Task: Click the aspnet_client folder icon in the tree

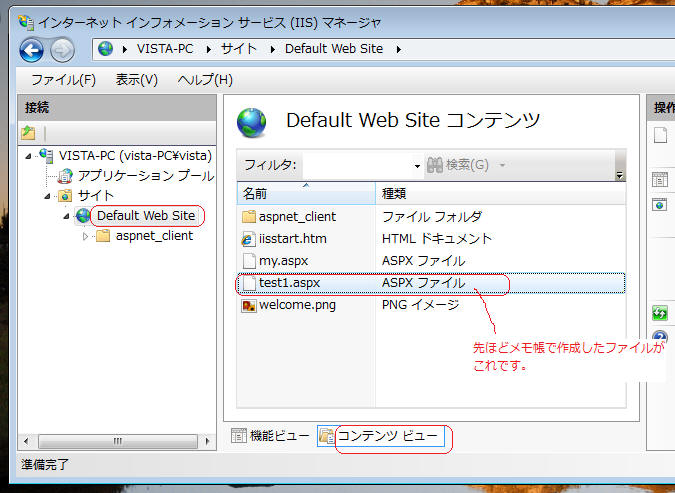Action: pyautogui.click(x=103, y=236)
